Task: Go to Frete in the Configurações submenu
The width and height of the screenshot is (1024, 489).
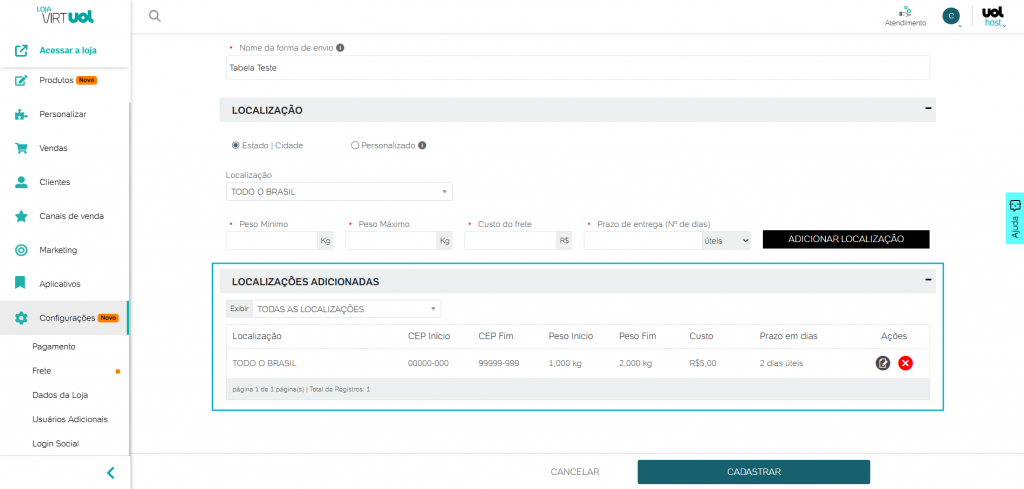Action: click(42, 371)
